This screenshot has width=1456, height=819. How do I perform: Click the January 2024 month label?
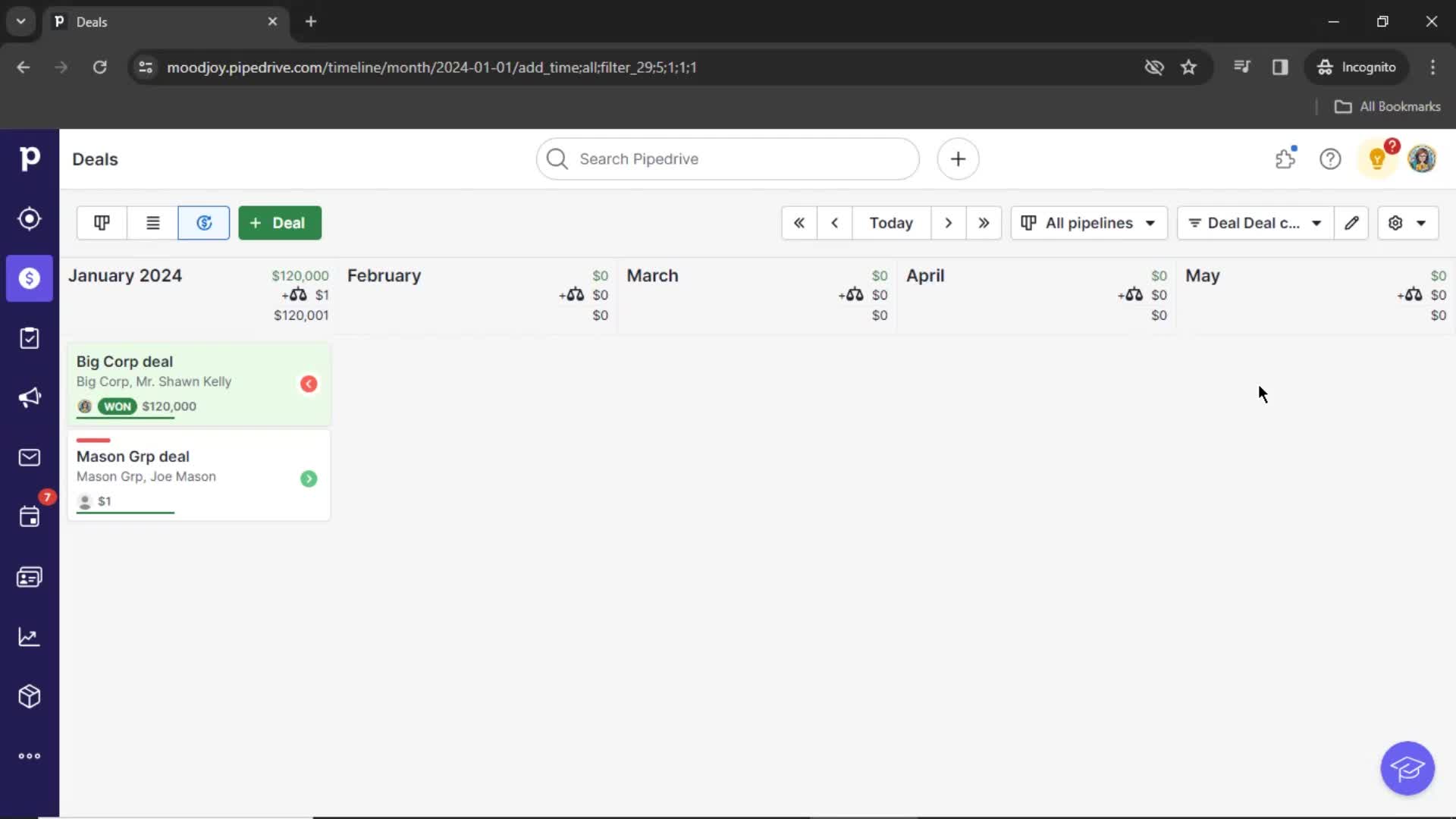[124, 275]
